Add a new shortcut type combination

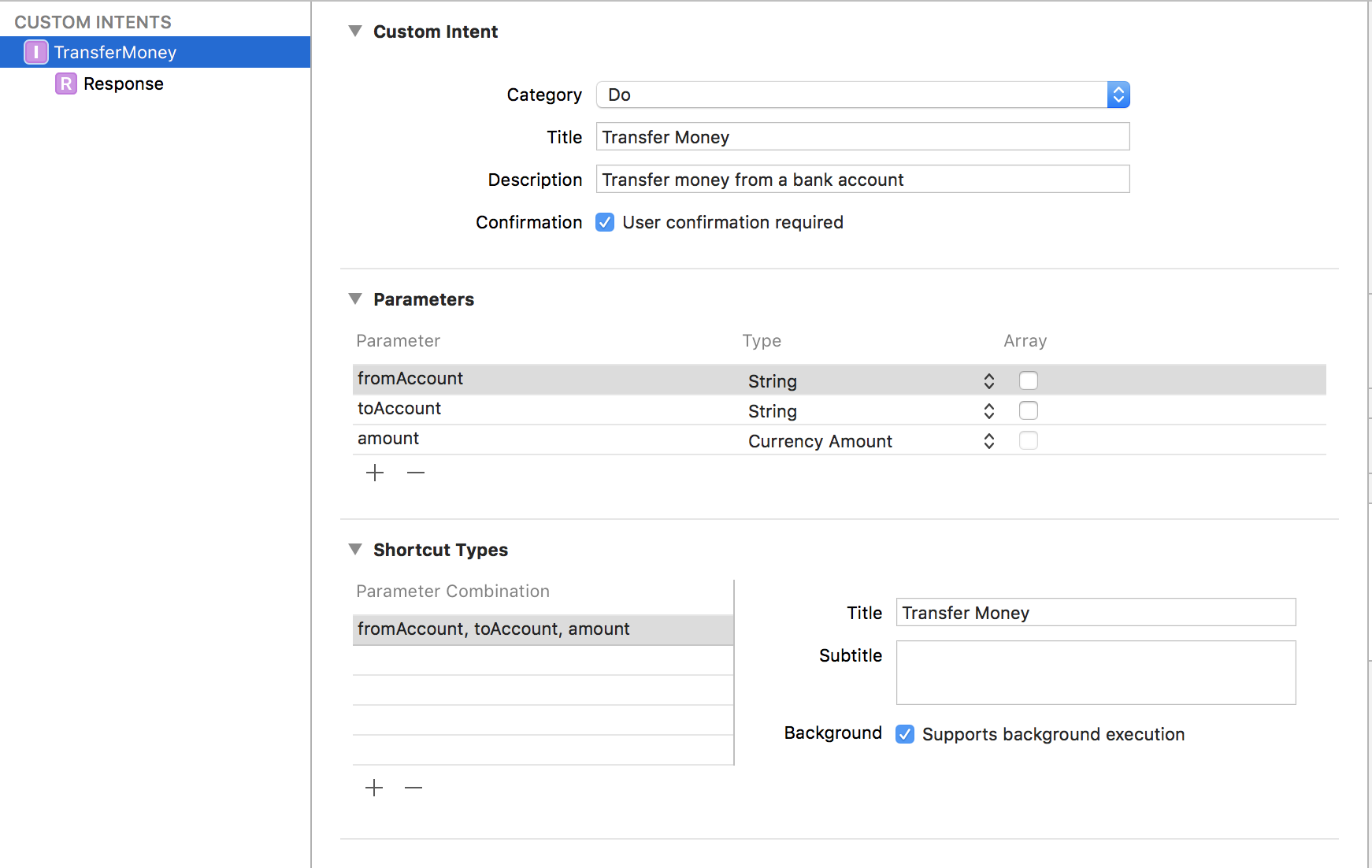tap(374, 788)
